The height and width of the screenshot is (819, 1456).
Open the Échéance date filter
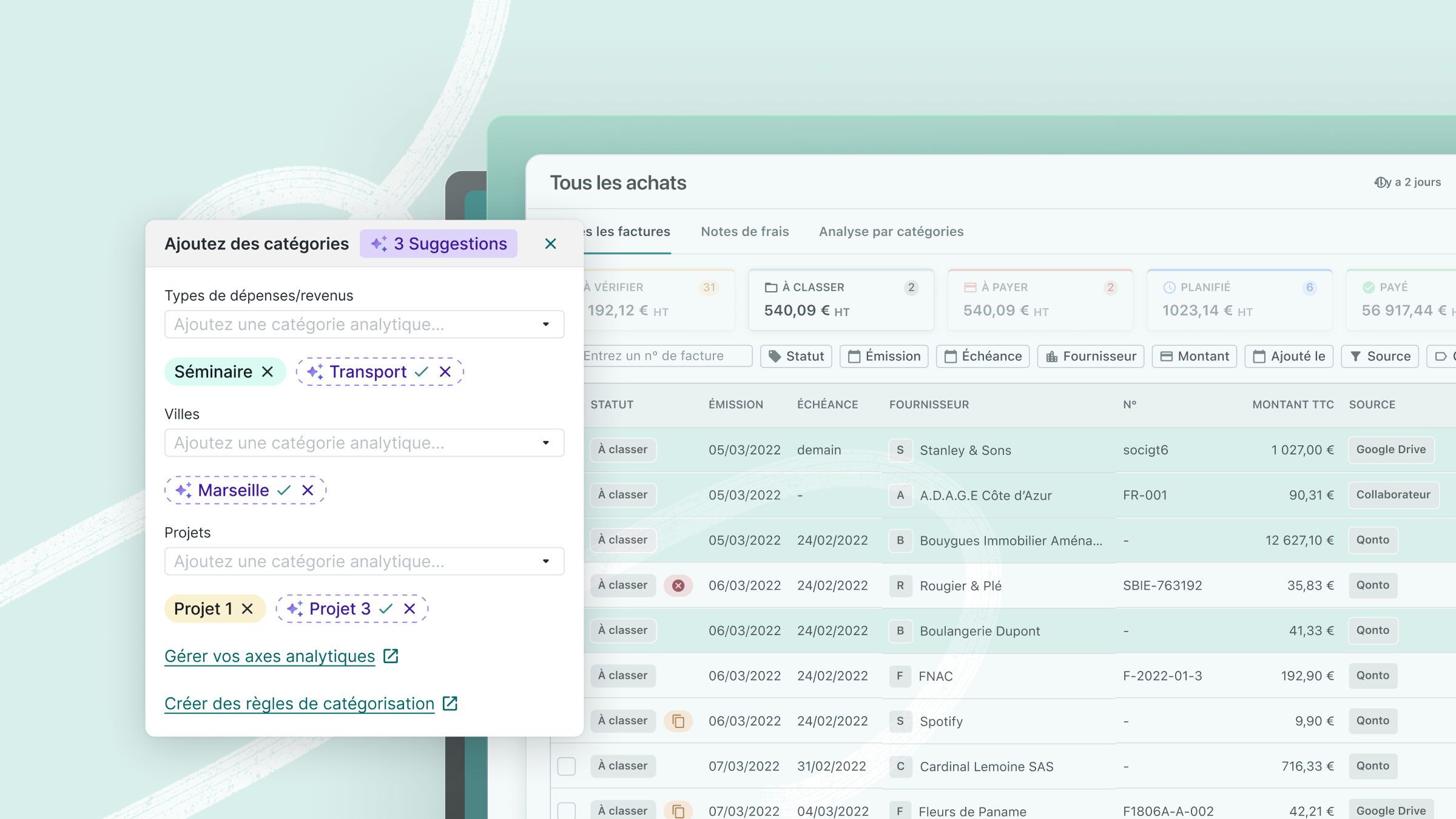[983, 356]
